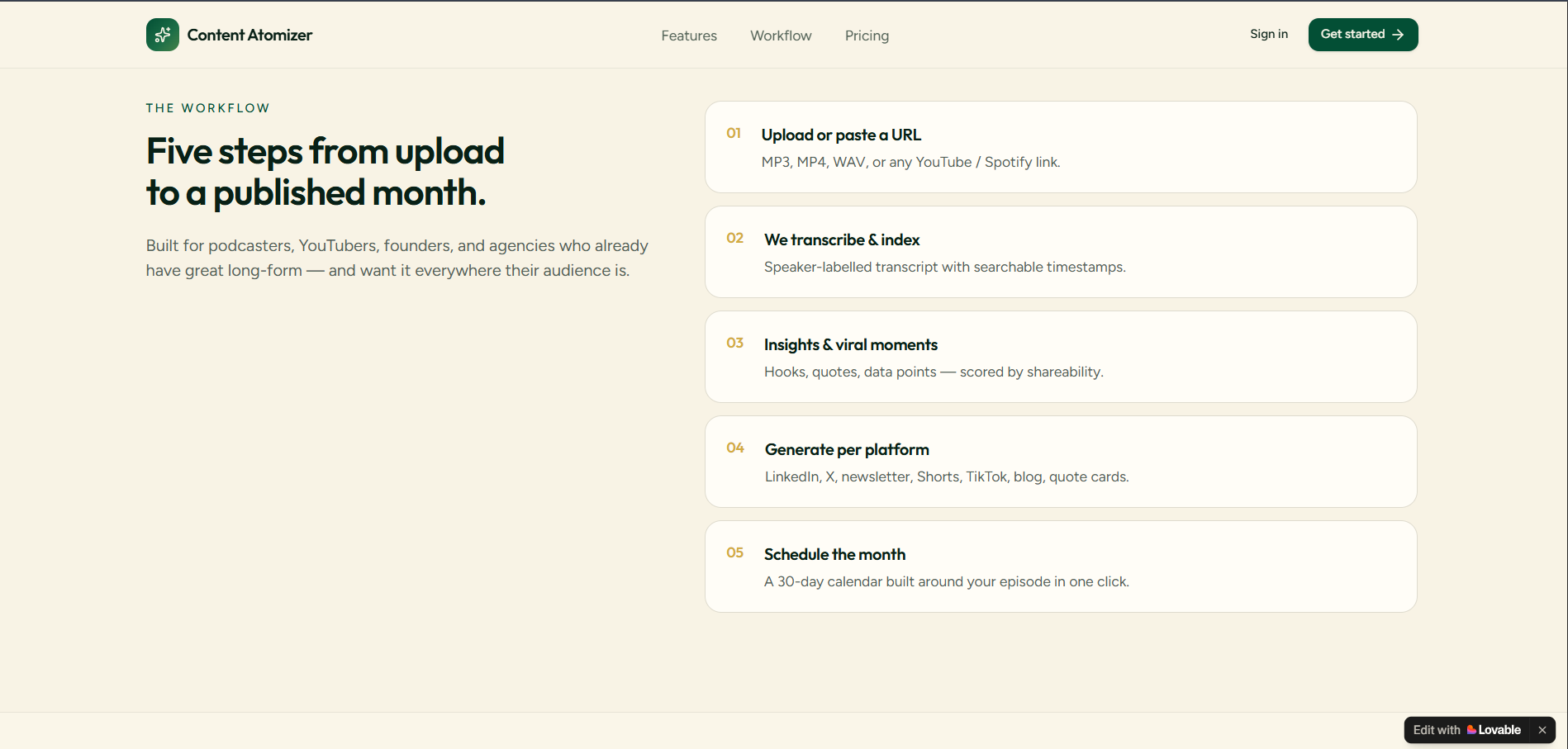Click the "MP3, MP4, WAV" description text
This screenshot has height=749, width=1568.
910,162
